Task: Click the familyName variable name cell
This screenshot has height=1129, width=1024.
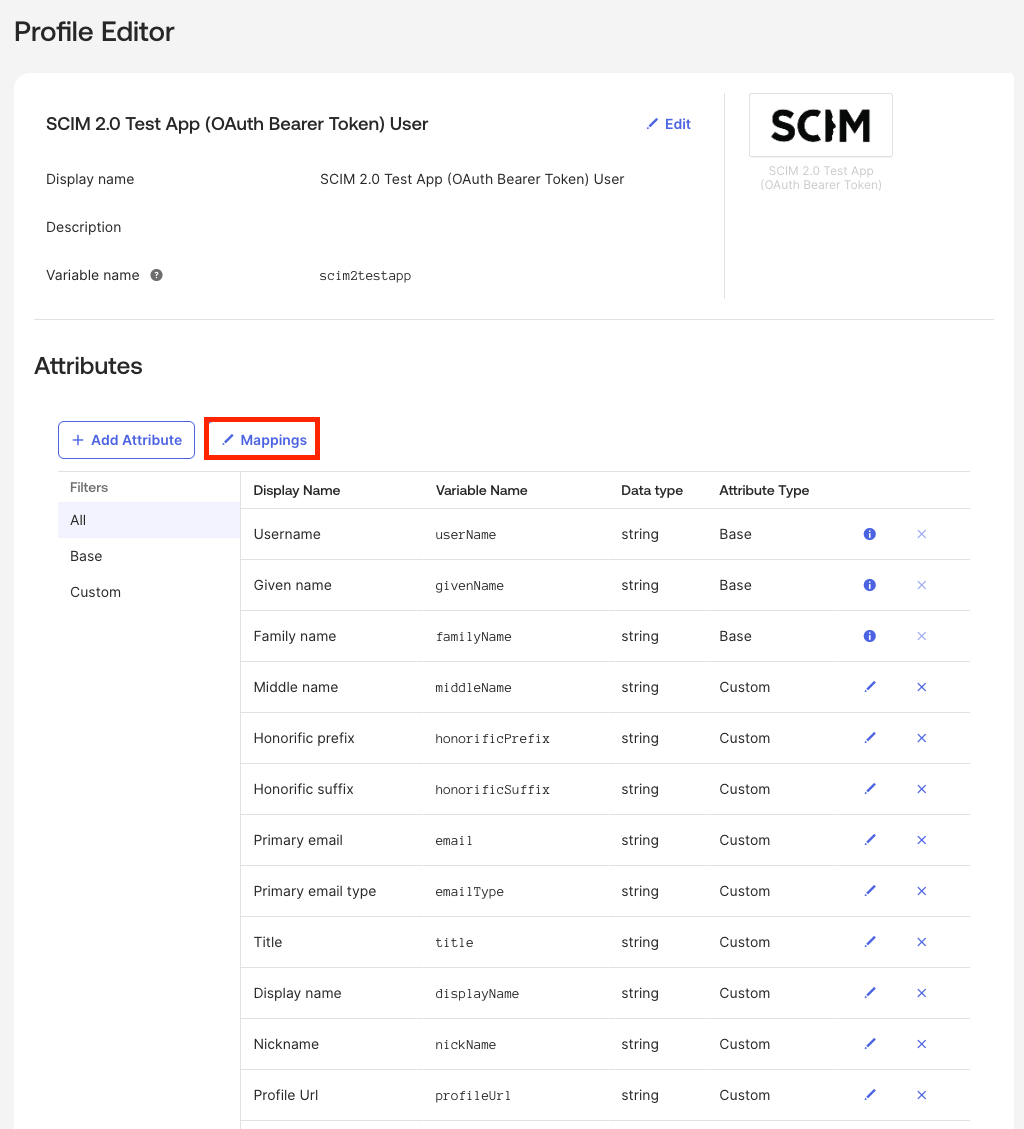Action: [474, 637]
